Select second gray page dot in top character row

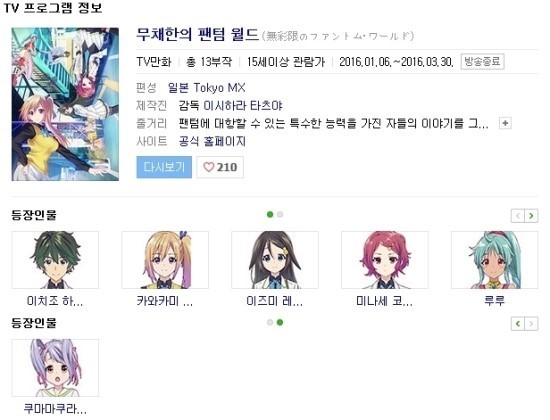(280, 214)
